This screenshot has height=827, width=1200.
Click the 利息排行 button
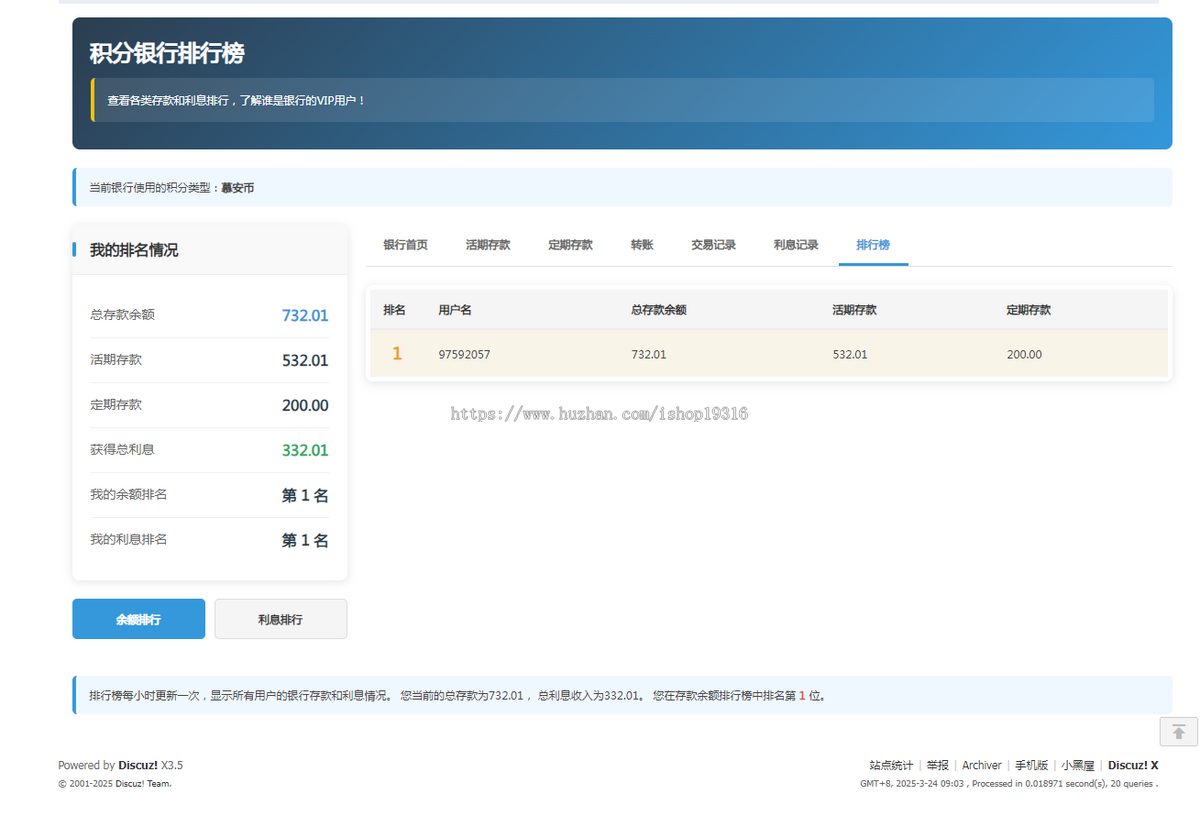point(280,619)
